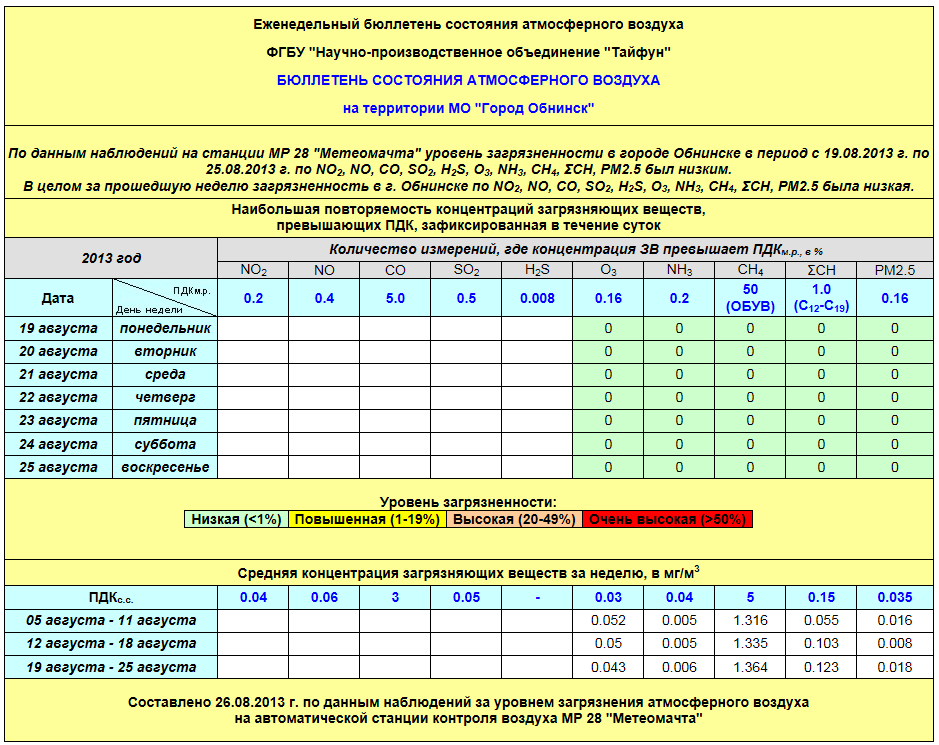The image size is (939, 745).
Task: Select the "19 августа" date cell
Action: (x=58, y=328)
